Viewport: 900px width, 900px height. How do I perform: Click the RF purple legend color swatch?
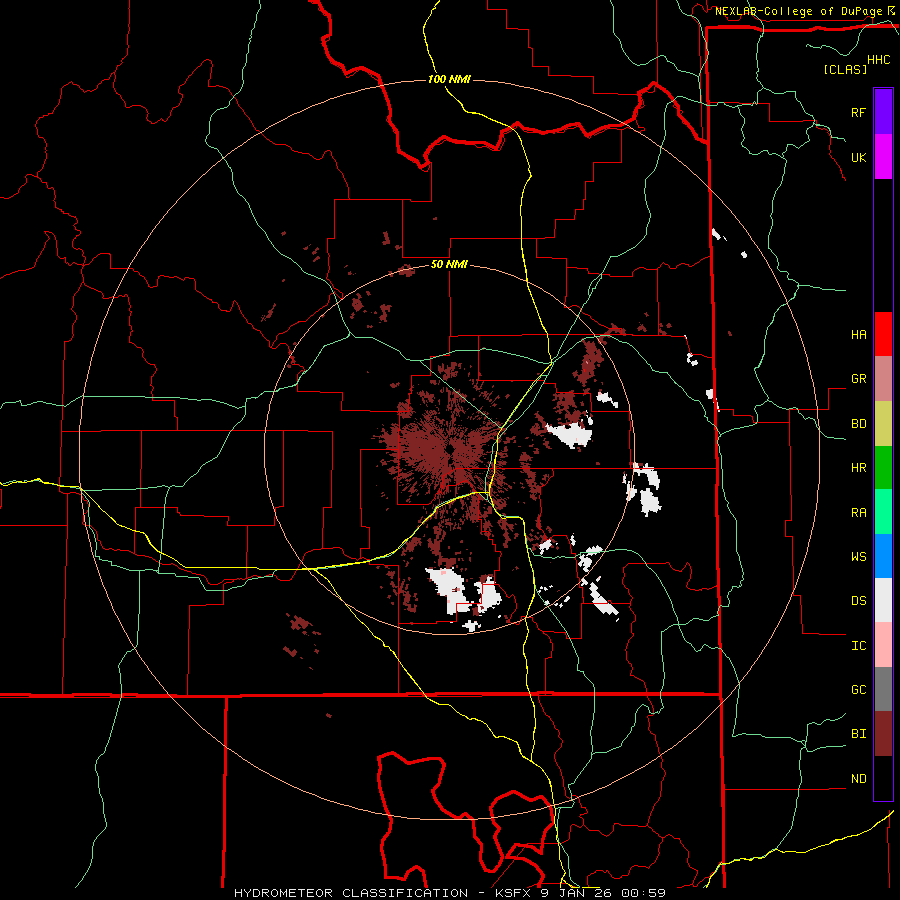[883, 112]
